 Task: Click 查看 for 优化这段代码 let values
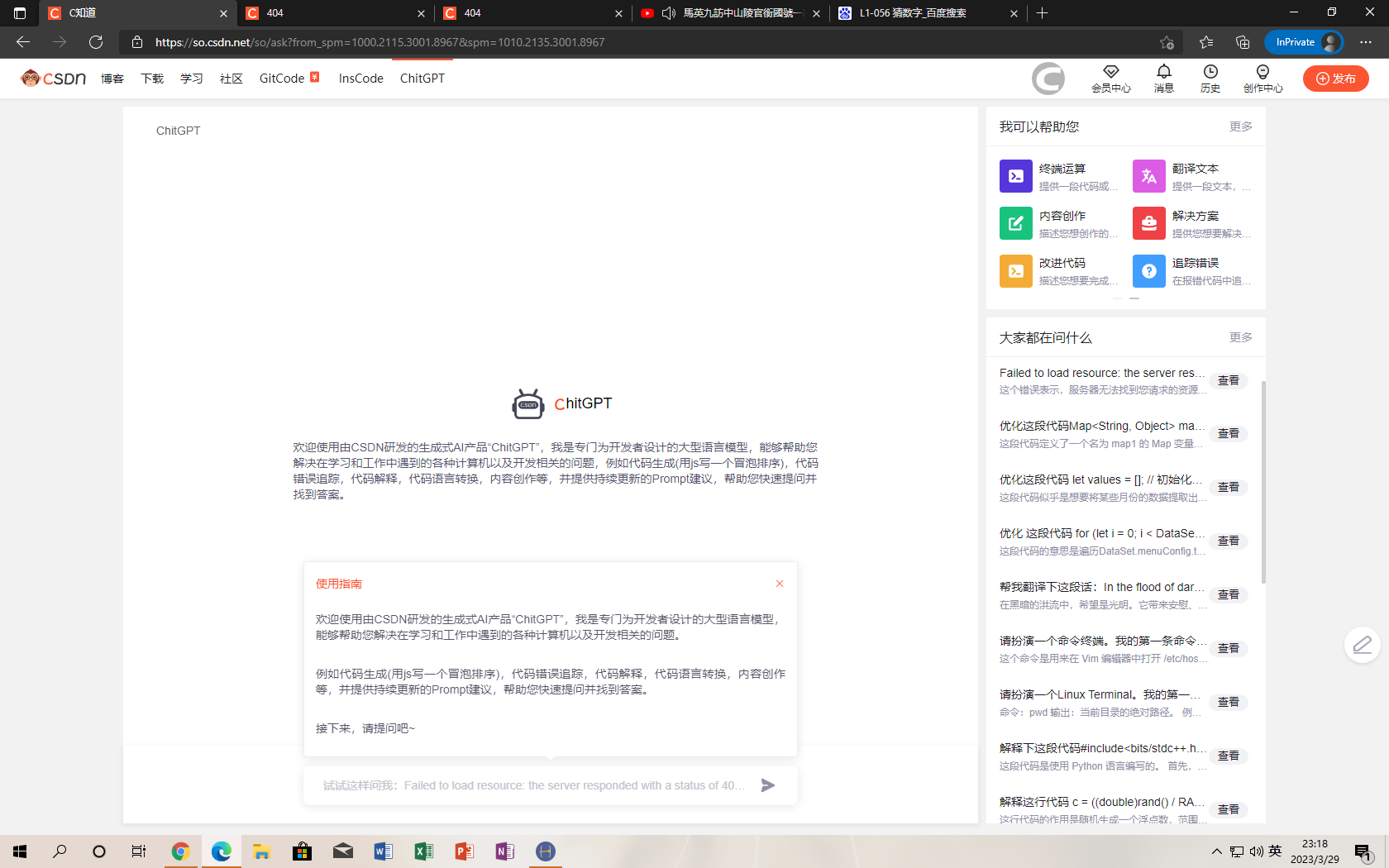pos(1229,488)
